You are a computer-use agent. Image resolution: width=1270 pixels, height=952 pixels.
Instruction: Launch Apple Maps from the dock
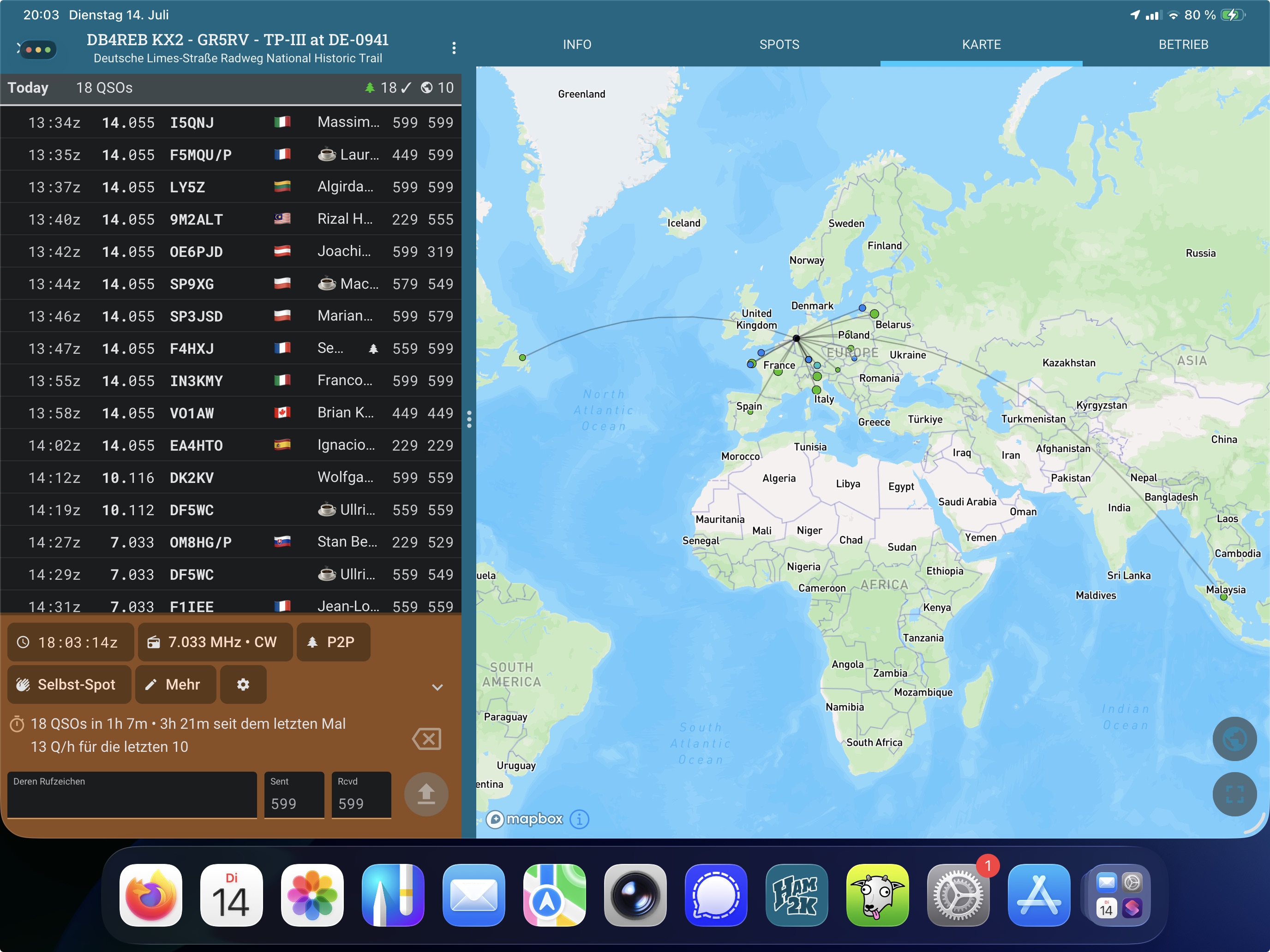click(x=555, y=895)
